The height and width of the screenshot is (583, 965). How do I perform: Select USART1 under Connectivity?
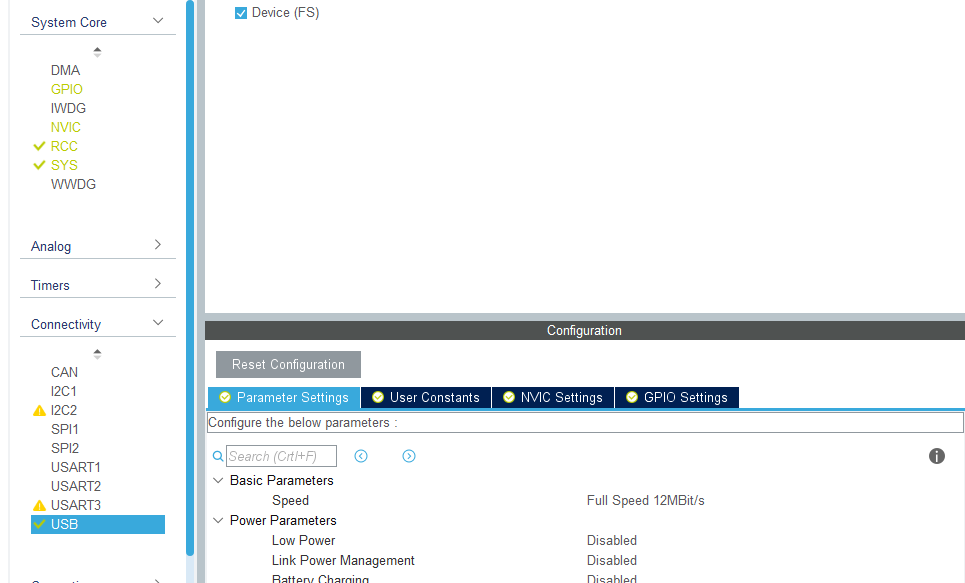coord(76,468)
